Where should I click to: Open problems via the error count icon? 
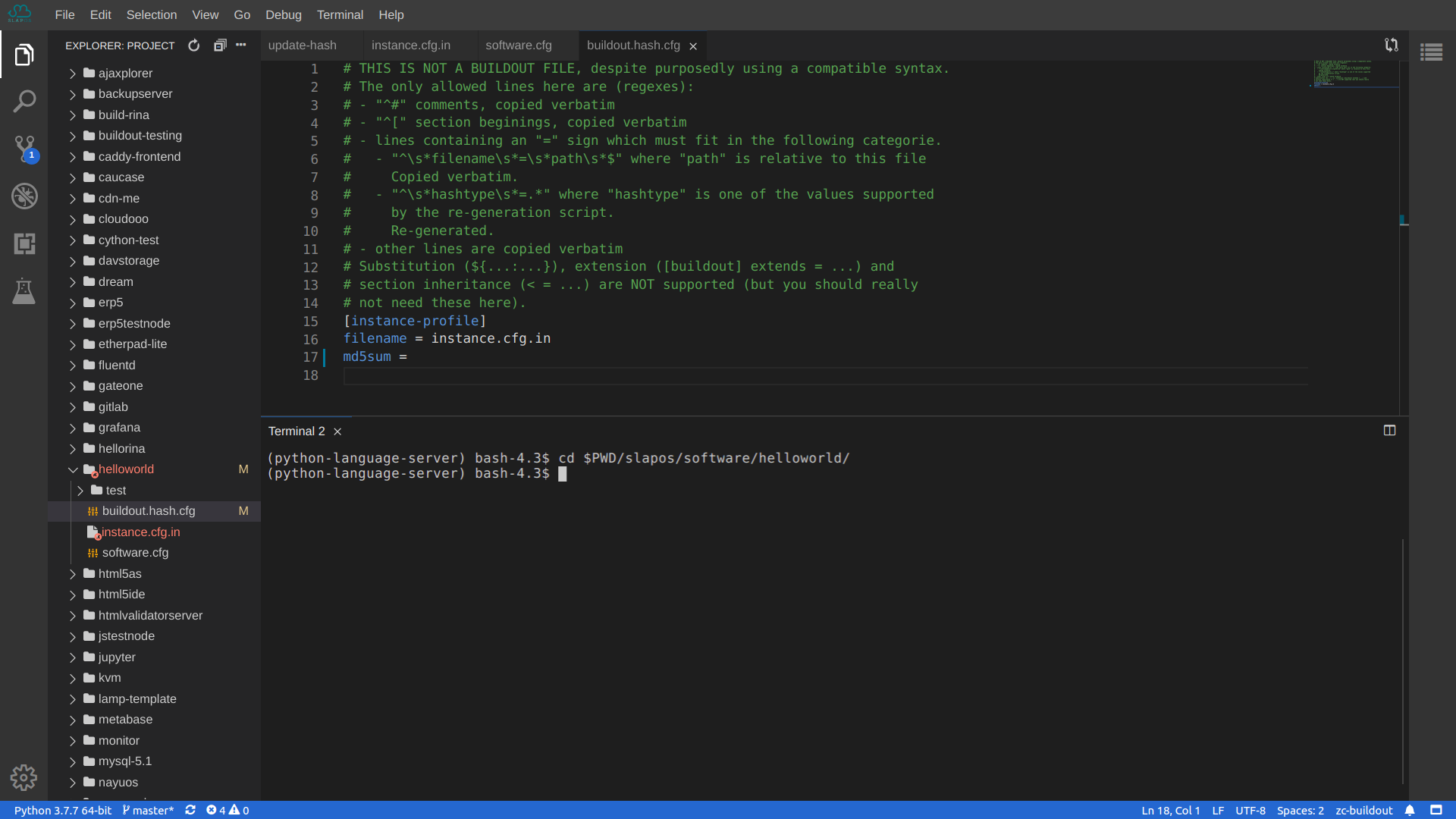click(212, 810)
